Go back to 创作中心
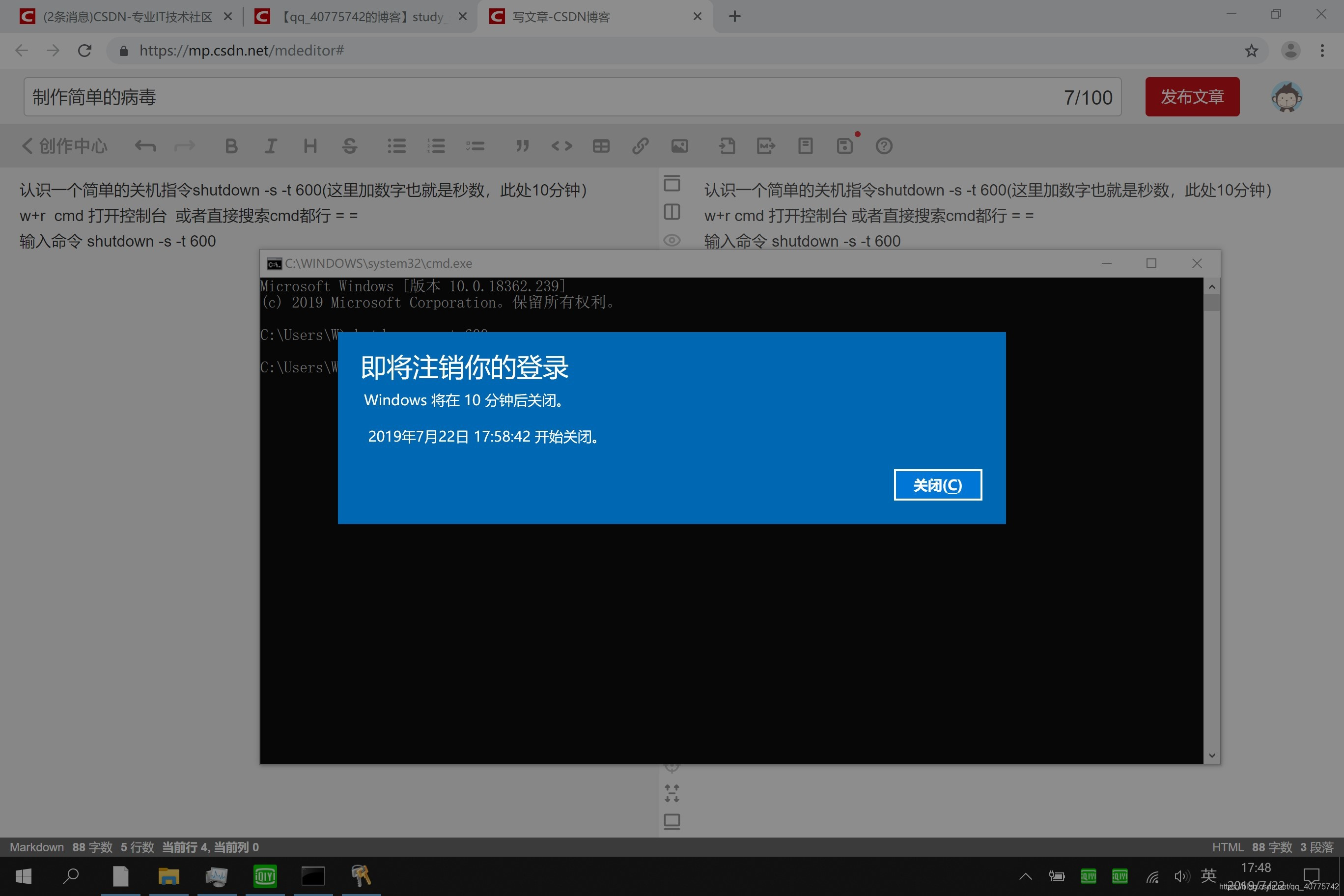The width and height of the screenshot is (1344, 896). click(x=64, y=146)
